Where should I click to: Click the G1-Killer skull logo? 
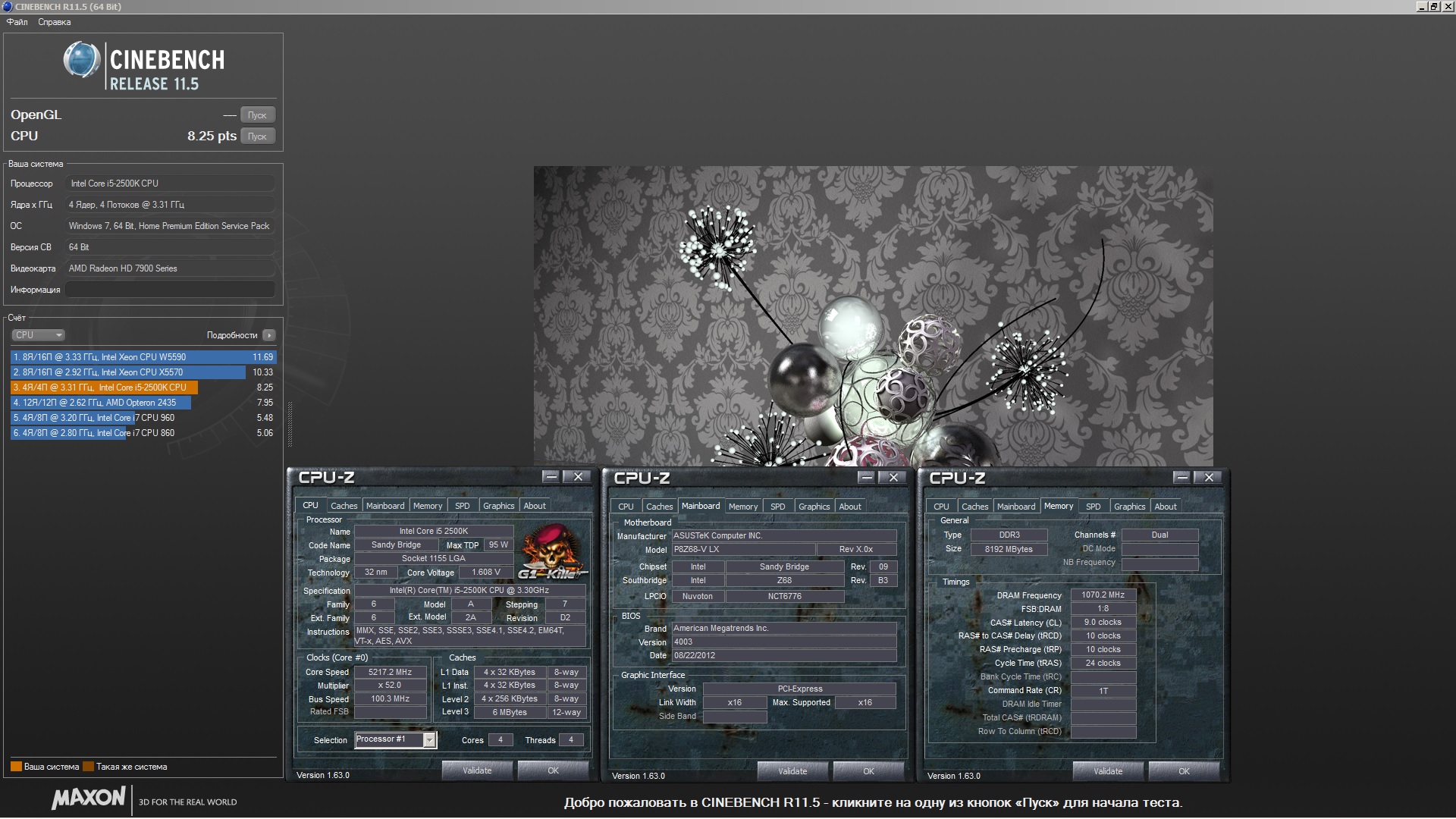click(552, 551)
